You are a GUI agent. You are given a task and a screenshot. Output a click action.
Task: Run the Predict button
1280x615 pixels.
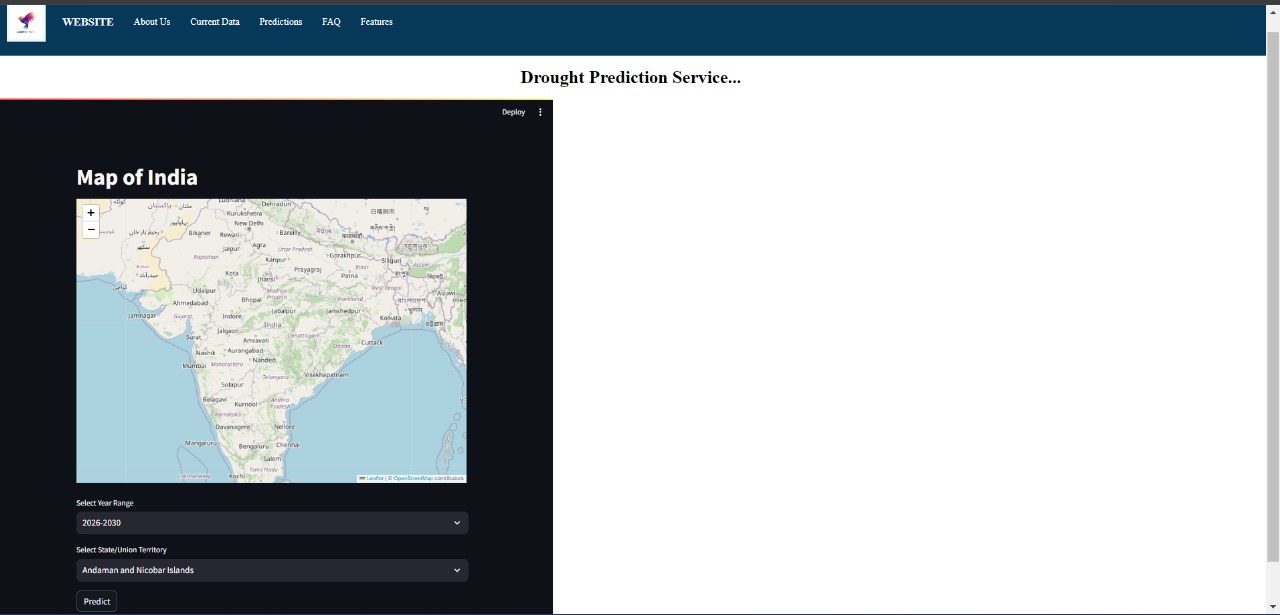pyautogui.click(x=97, y=601)
